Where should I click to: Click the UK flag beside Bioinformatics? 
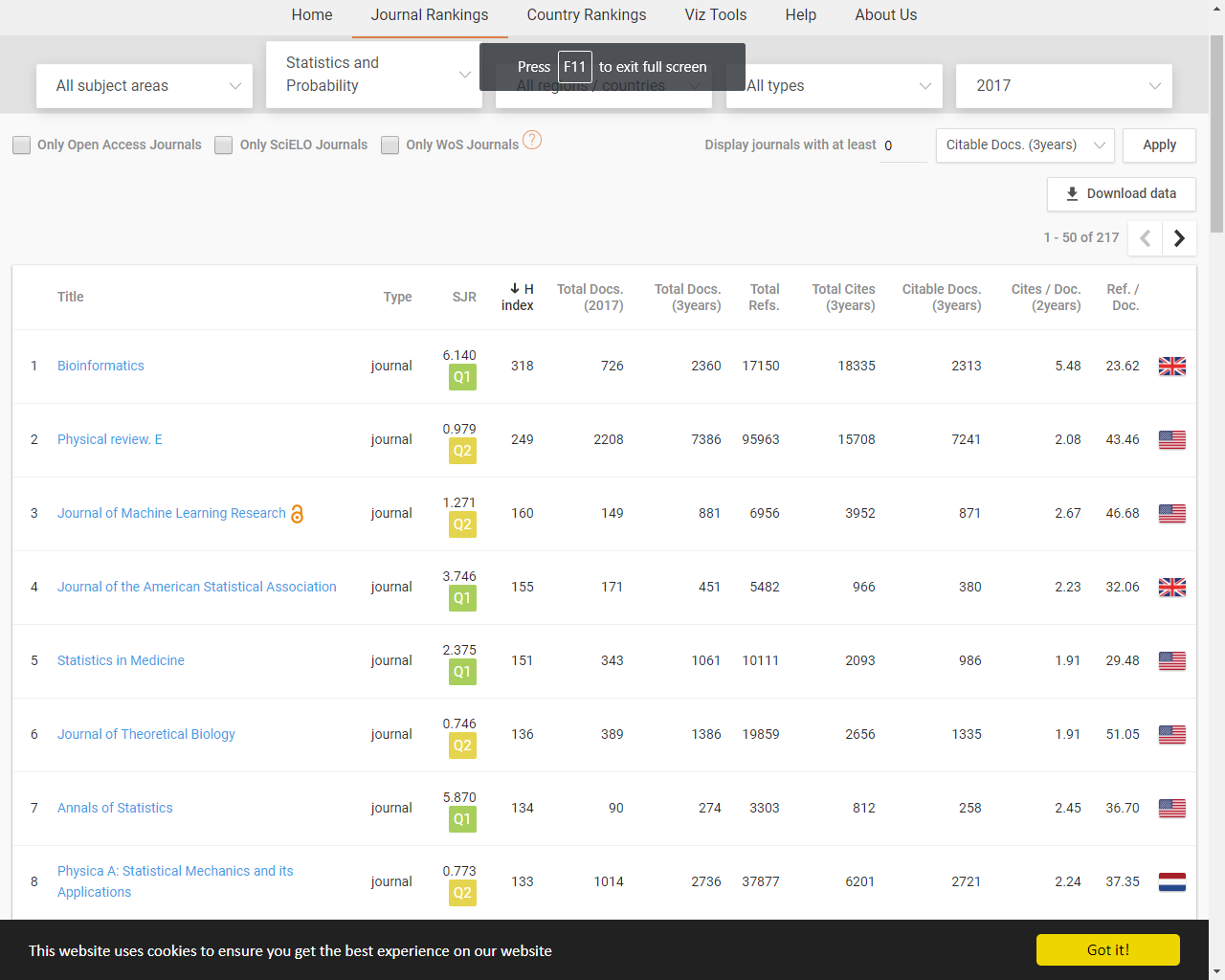pyautogui.click(x=1171, y=366)
